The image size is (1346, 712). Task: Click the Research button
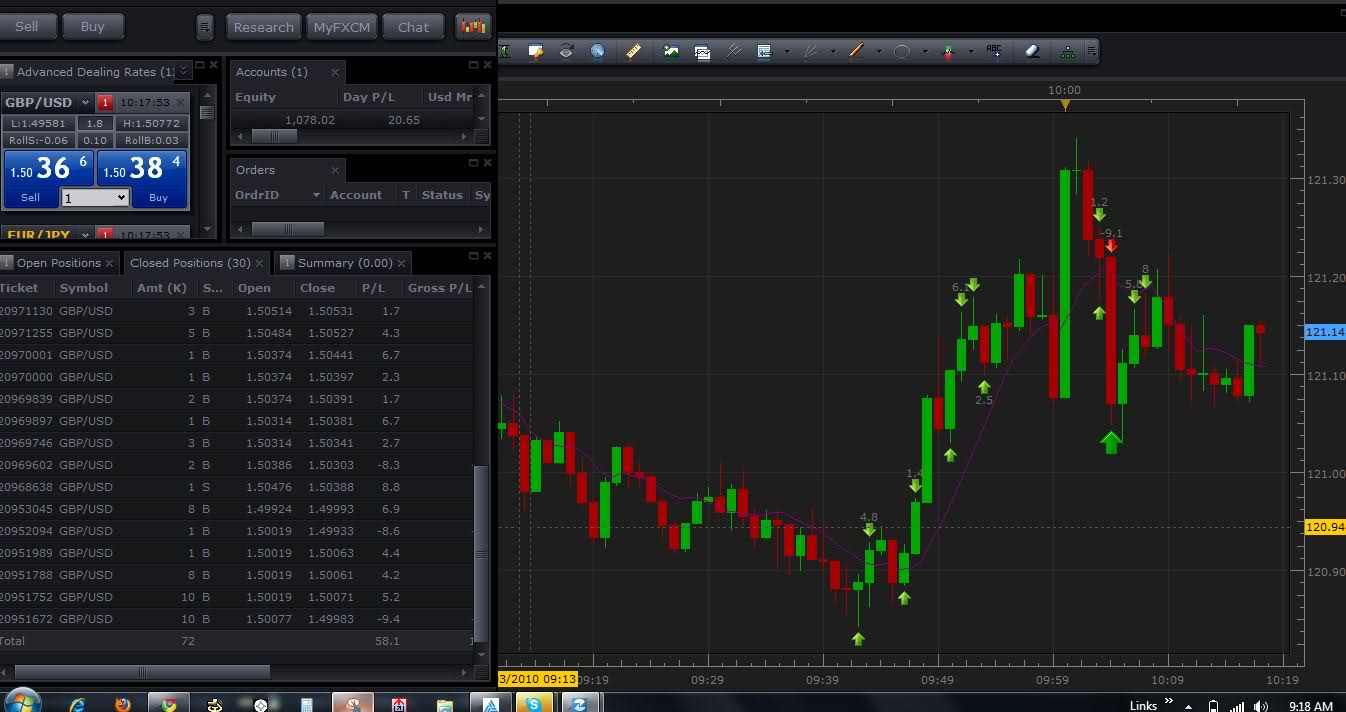(x=263, y=27)
